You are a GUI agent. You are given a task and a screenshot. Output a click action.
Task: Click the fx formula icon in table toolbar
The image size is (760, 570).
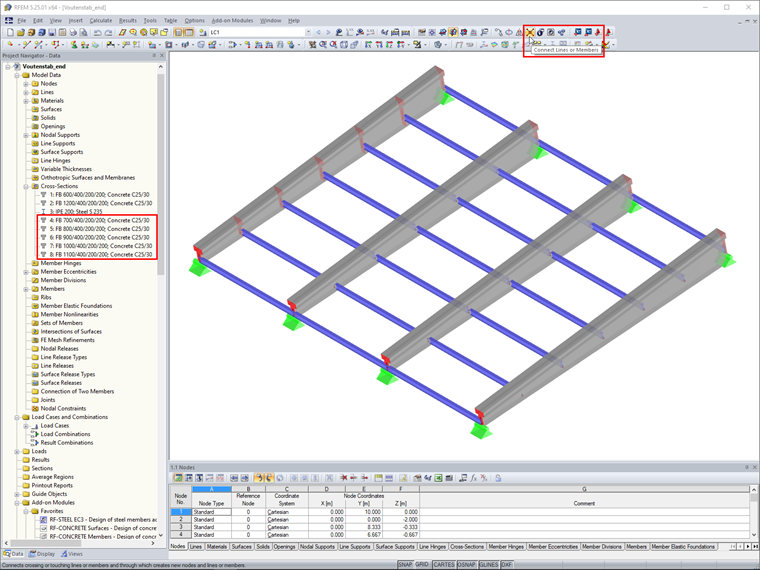[474, 478]
